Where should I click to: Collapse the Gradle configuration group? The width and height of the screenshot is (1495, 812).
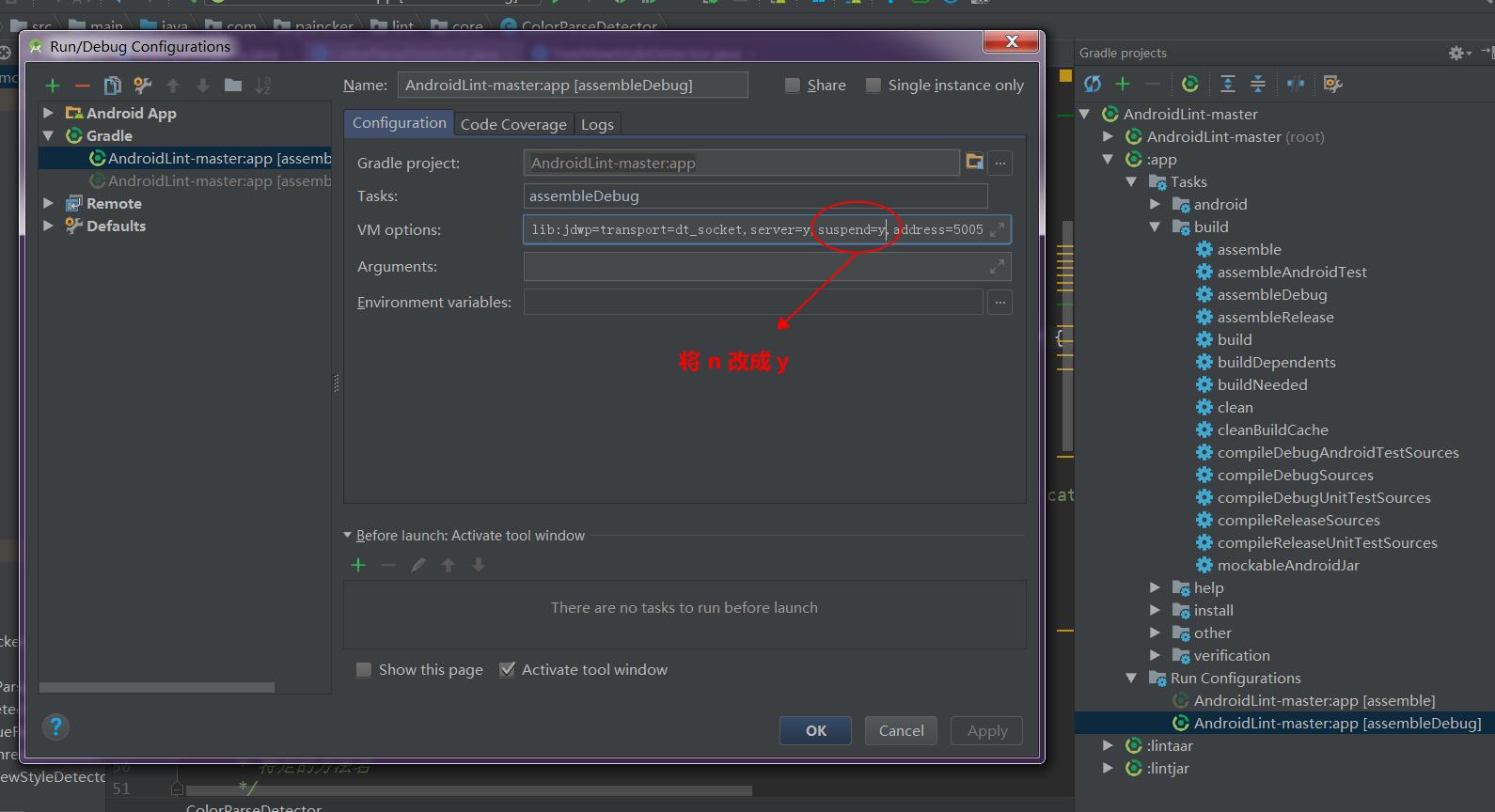[x=48, y=135]
